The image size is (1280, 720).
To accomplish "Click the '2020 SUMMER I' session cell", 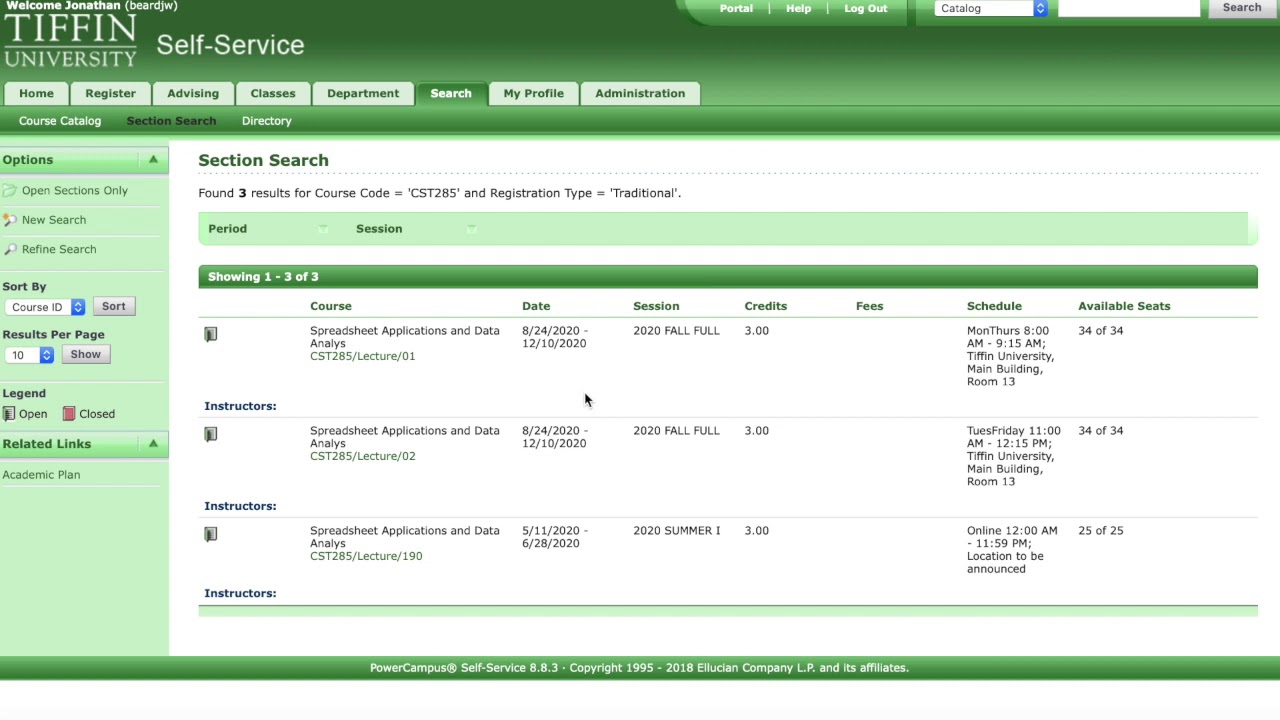I will [x=676, y=531].
